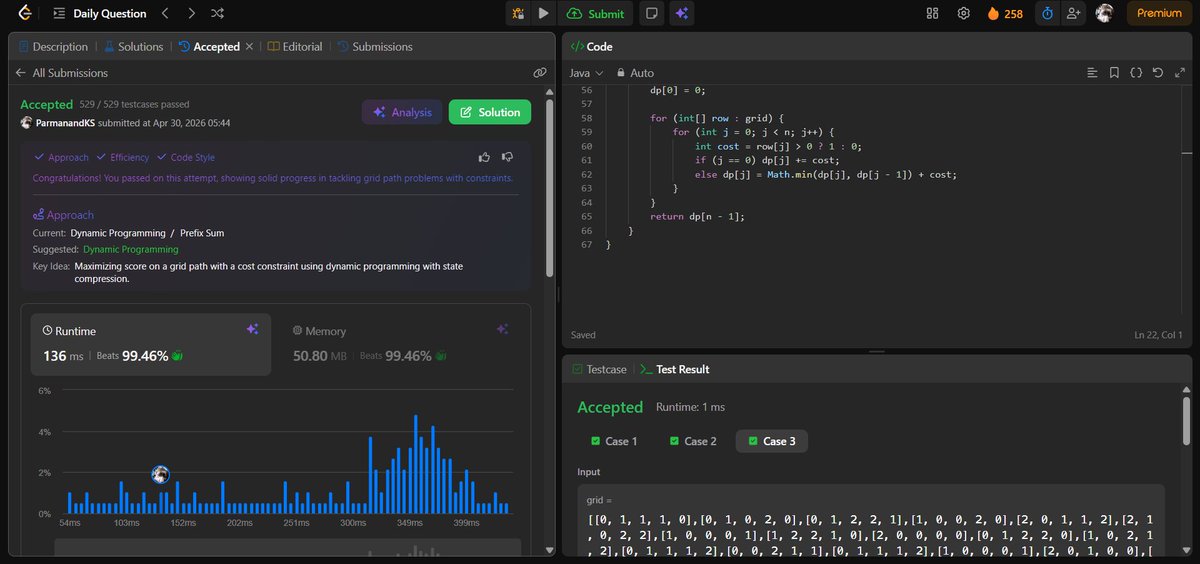Switch to the Editorial tab
The image size is (1200, 564).
pyautogui.click(x=295, y=47)
